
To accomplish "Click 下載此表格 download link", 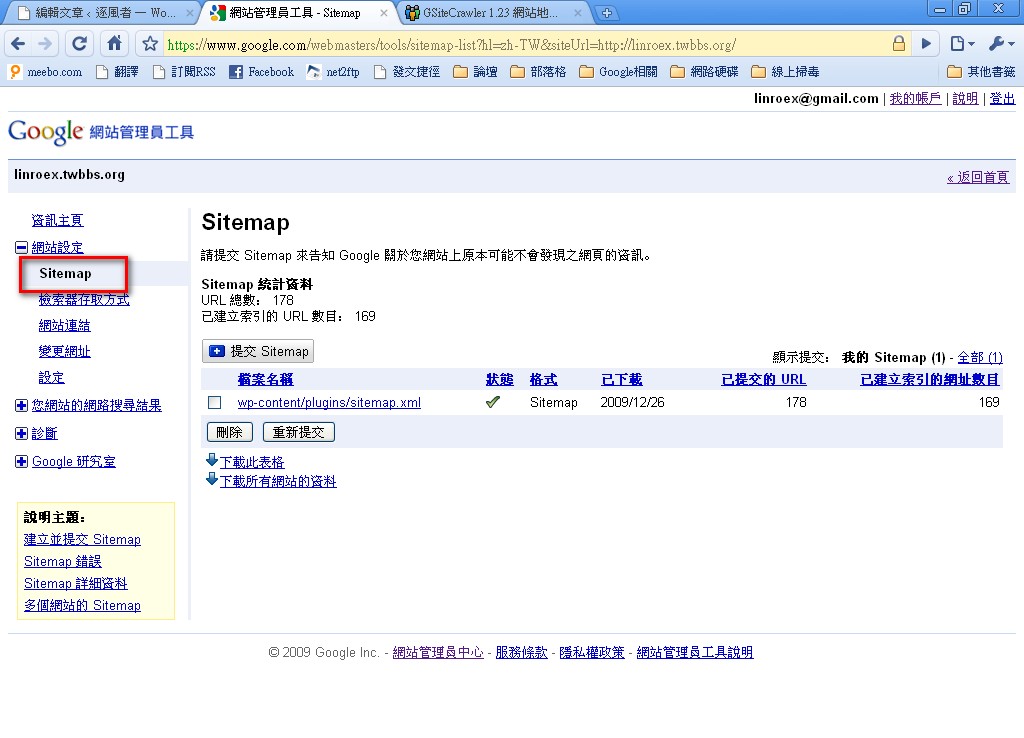I will [252, 462].
